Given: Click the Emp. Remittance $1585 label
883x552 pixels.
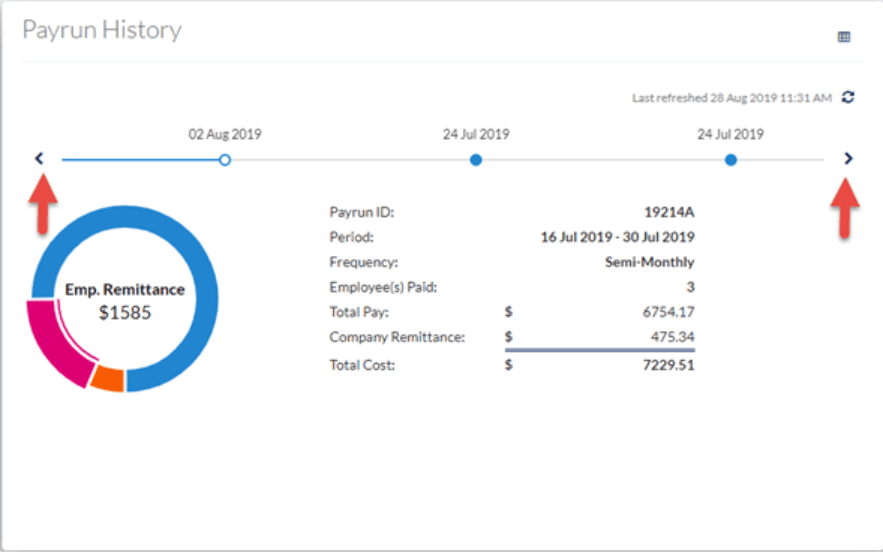Looking at the screenshot, I should [125, 301].
